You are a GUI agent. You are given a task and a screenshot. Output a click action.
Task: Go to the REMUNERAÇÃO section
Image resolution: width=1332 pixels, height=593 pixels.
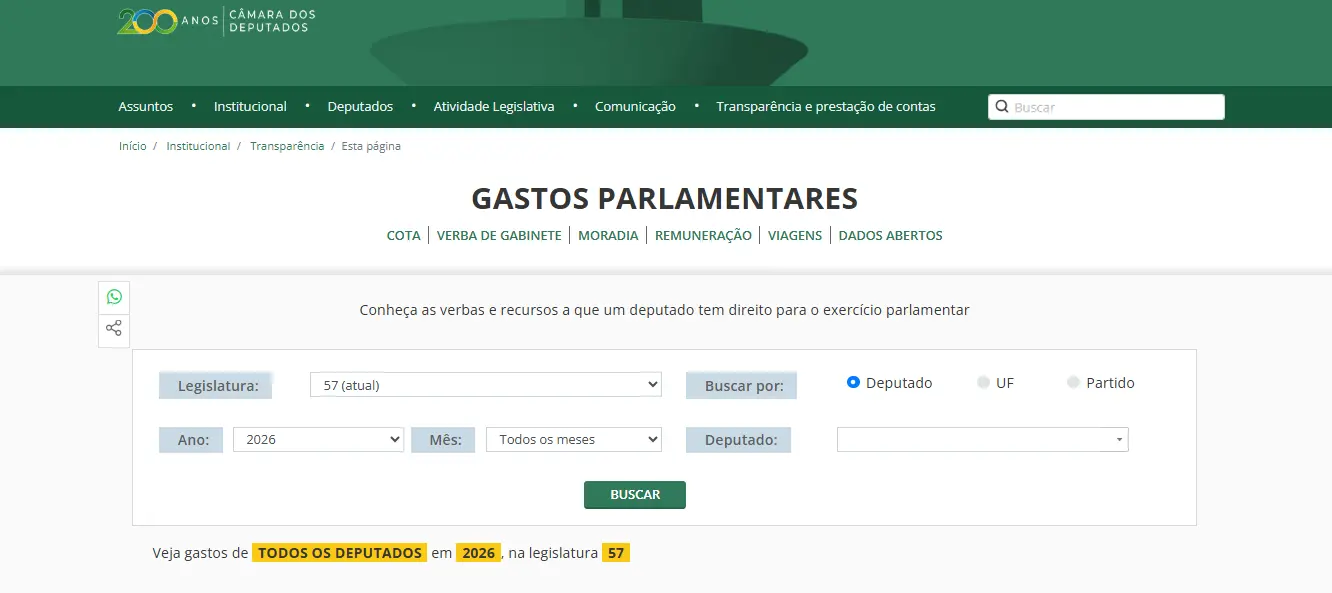click(x=703, y=236)
